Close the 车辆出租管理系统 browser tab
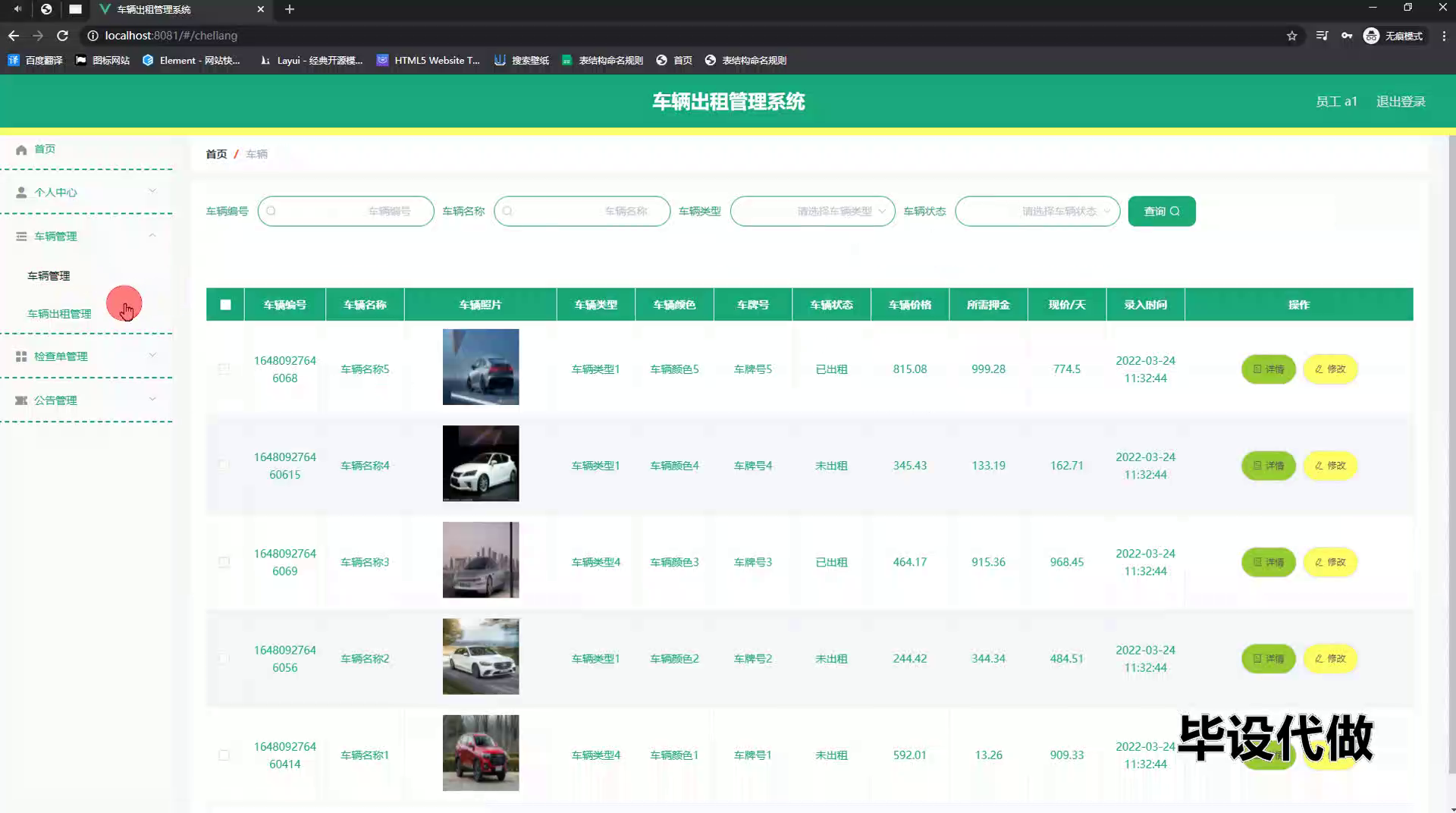Screen dimensions: 1456x813 pos(261,9)
